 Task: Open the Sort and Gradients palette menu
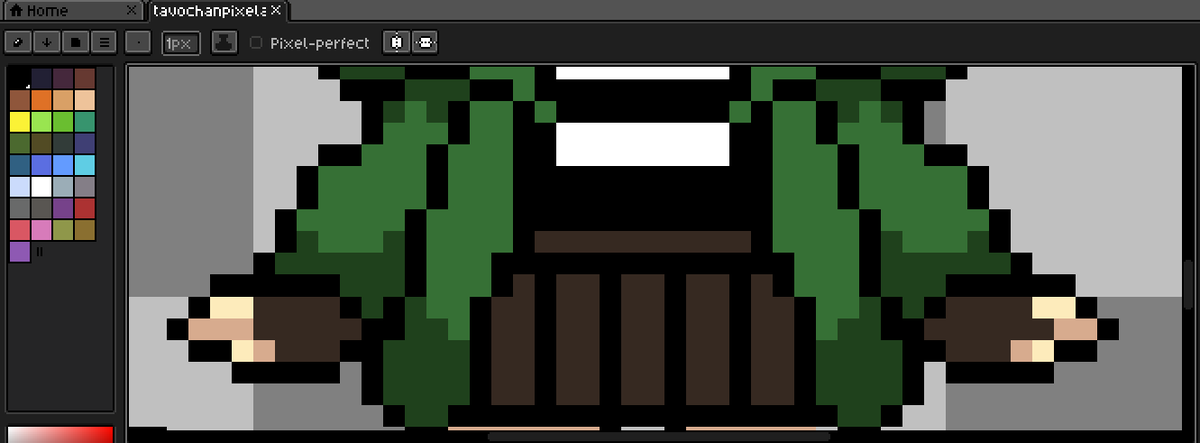(47, 43)
